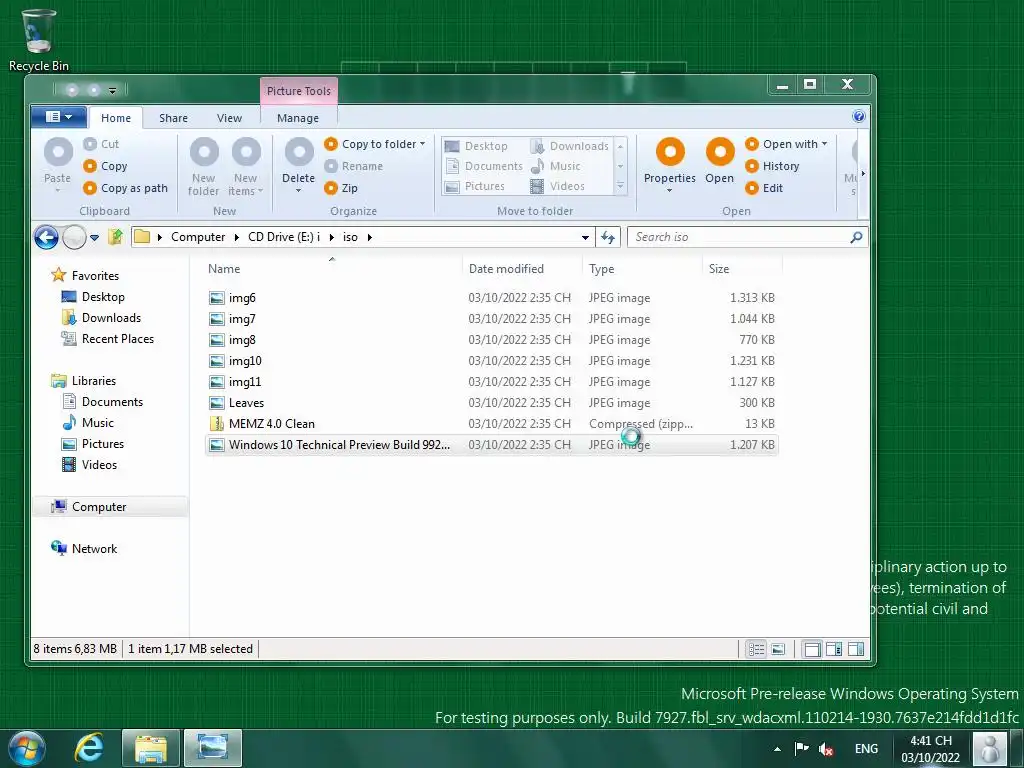This screenshot has width=1024, height=768.
Task: Open the Explorer help icon
Action: (858, 116)
